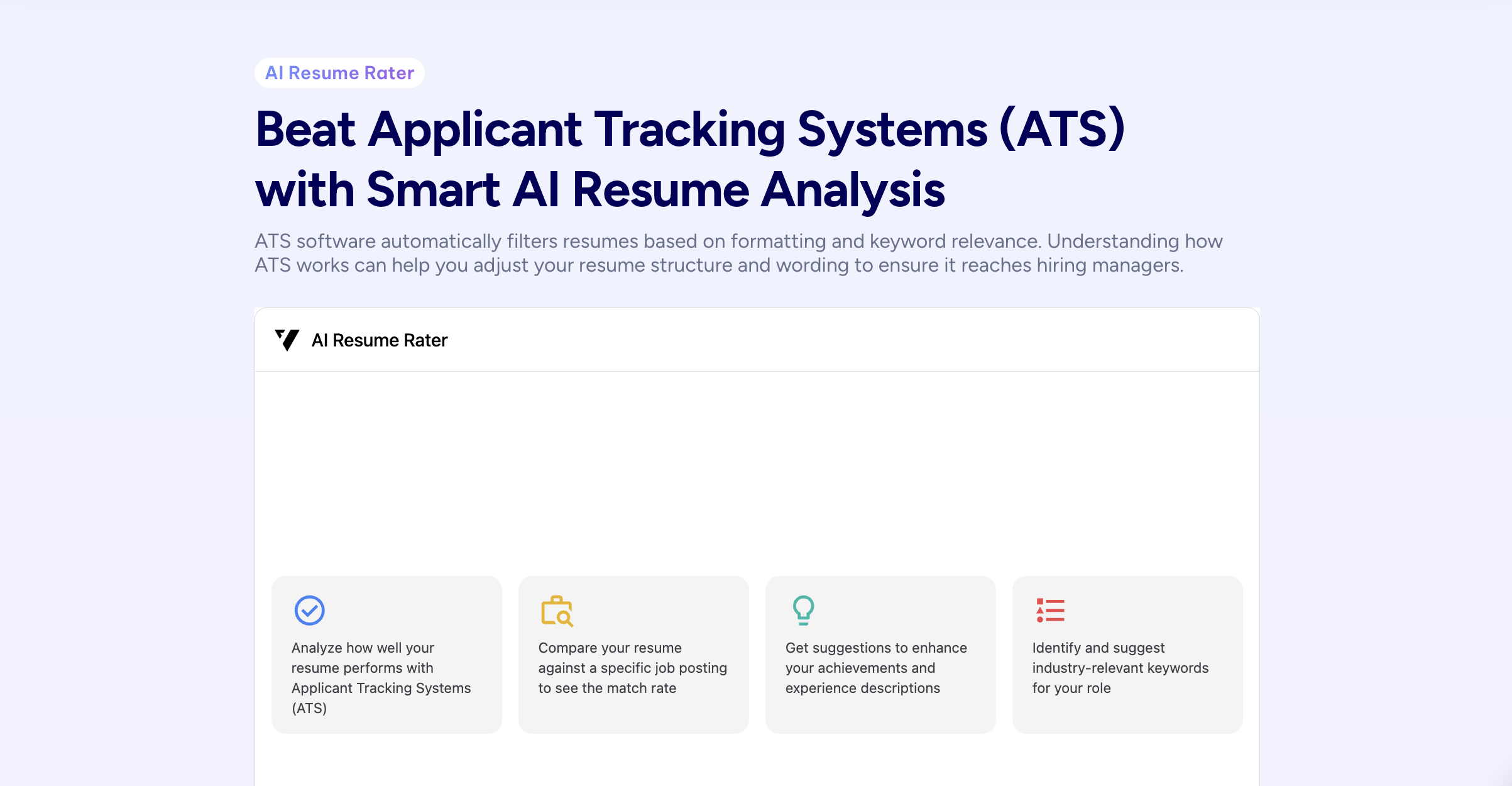Image resolution: width=1512 pixels, height=786 pixels.
Task: Click the 'AI Resume Rater' purple badge
Action: pos(339,73)
